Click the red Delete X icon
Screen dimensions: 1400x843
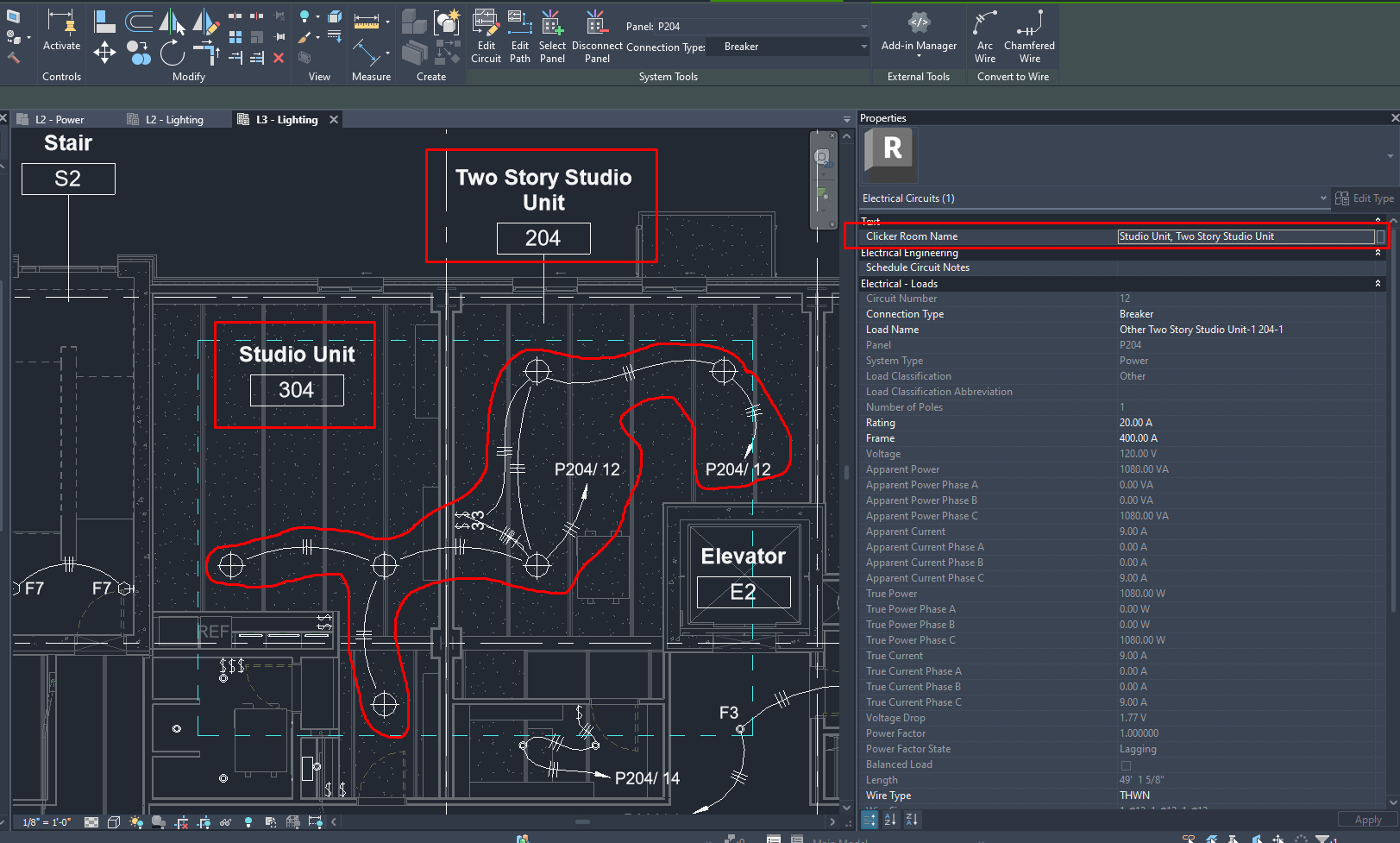(279, 58)
